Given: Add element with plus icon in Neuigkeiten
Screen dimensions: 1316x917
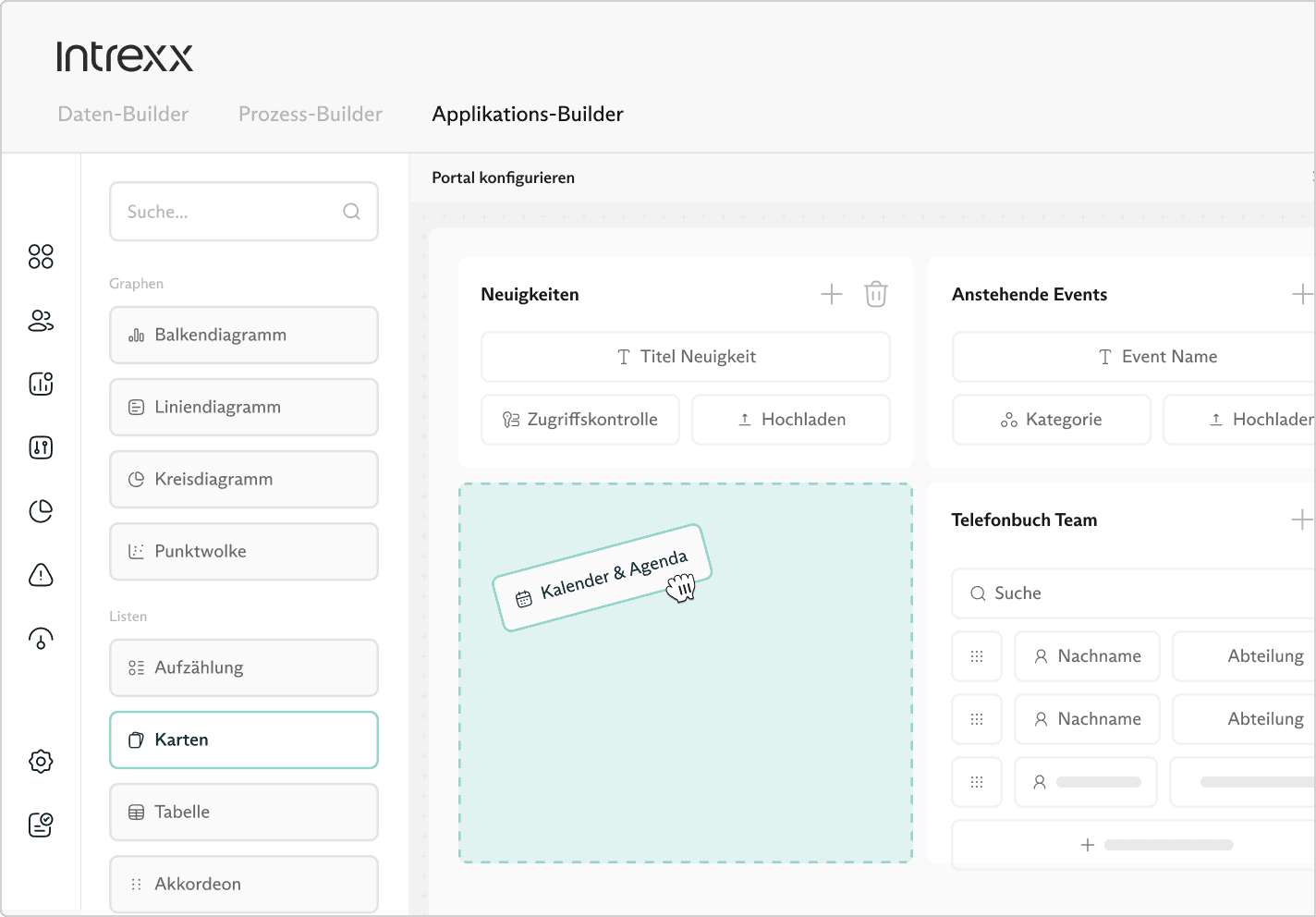Looking at the screenshot, I should [x=832, y=294].
